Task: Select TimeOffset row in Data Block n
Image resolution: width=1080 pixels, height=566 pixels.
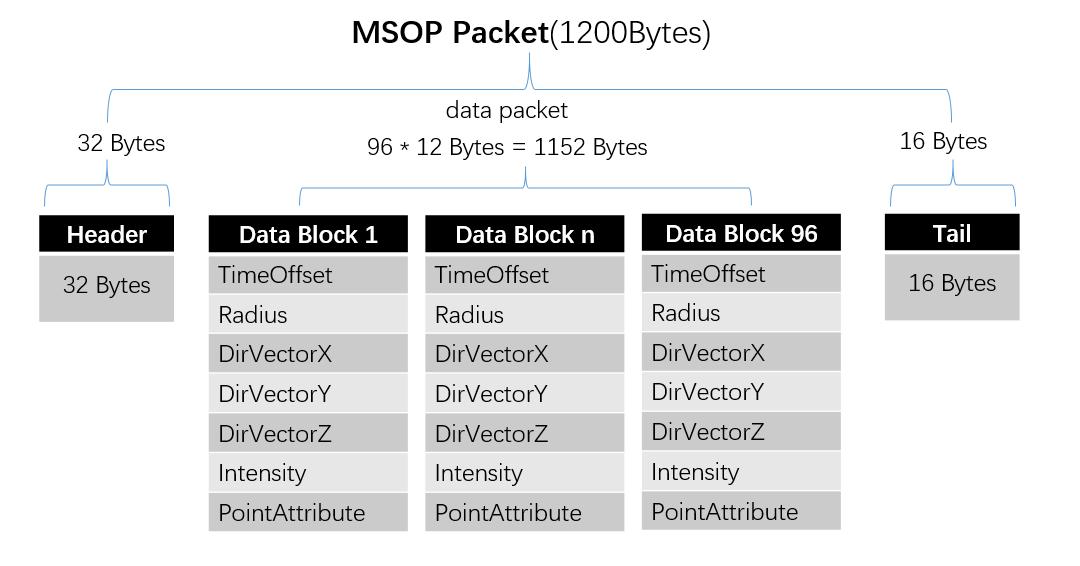Action: [x=525, y=275]
